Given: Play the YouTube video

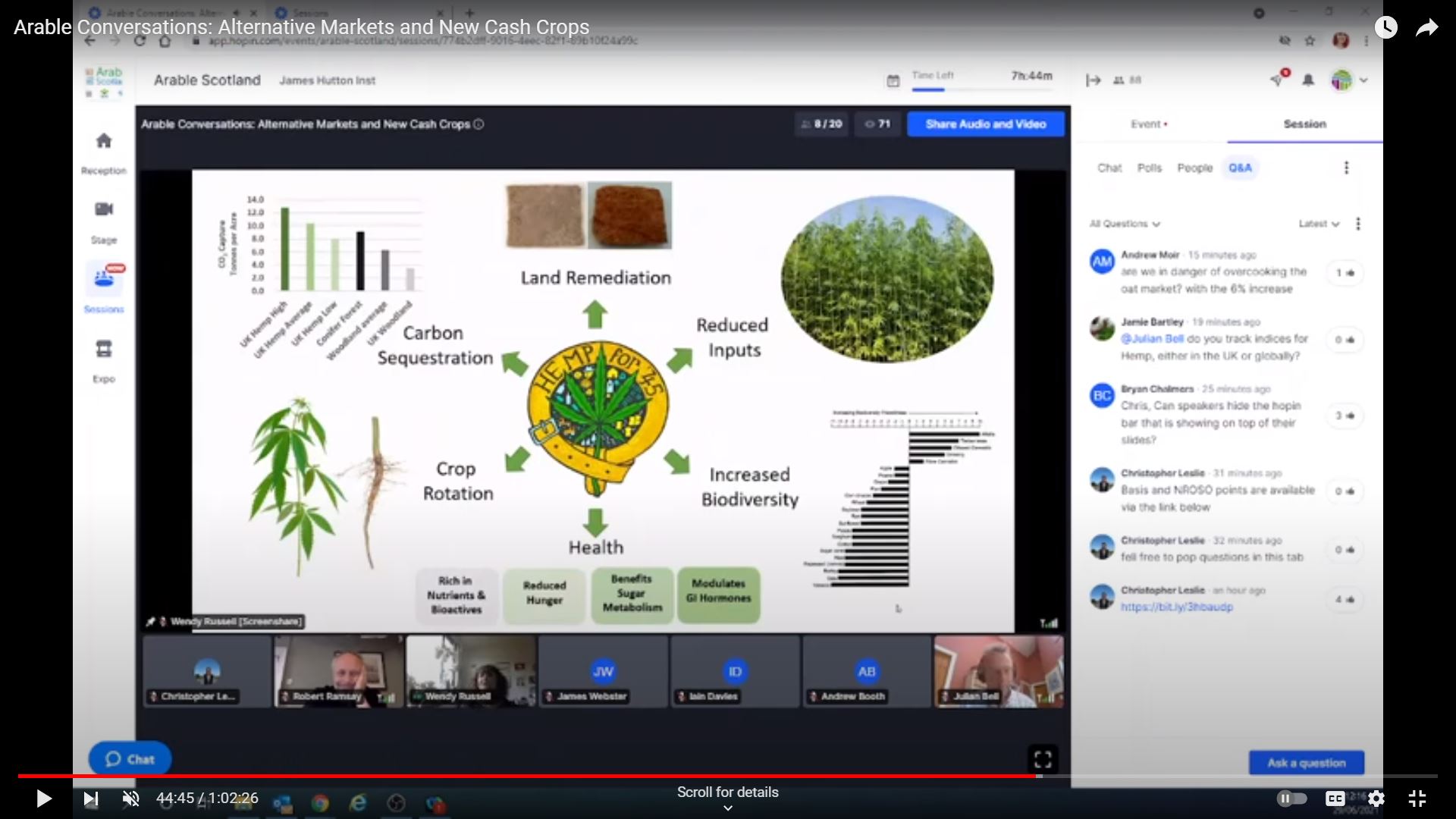Looking at the screenshot, I should [43, 799].
